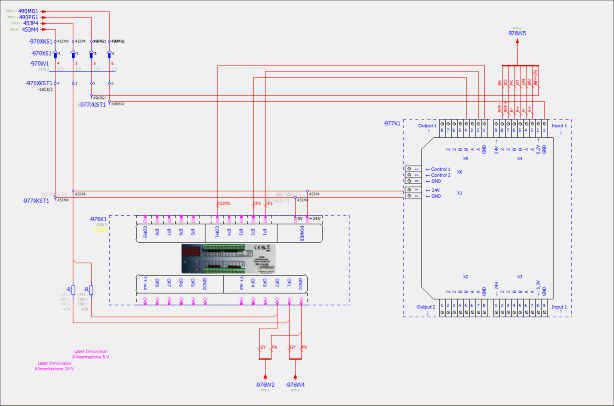The image size is (614, 406).
Task: Select the Output 1 connector label
Action: pyautogui.click(x=427, y=126)
